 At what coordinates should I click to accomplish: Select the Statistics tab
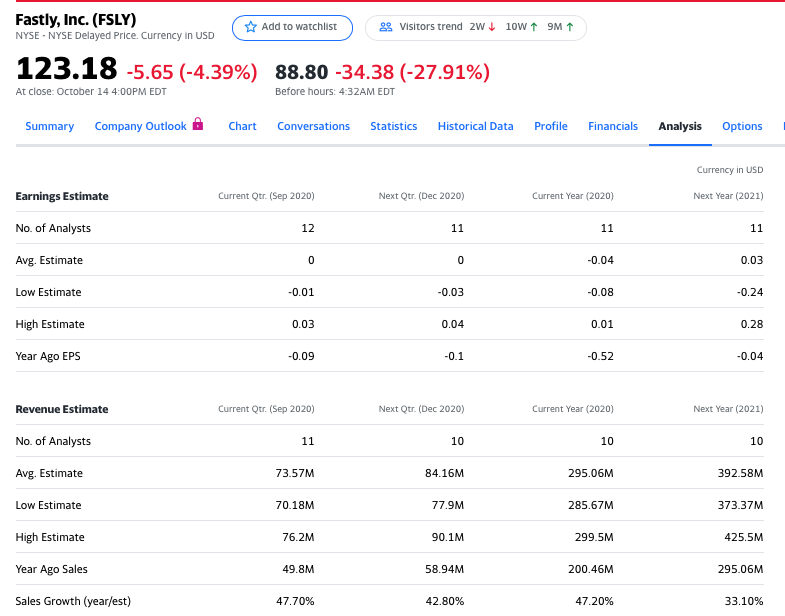pos(394,126)
